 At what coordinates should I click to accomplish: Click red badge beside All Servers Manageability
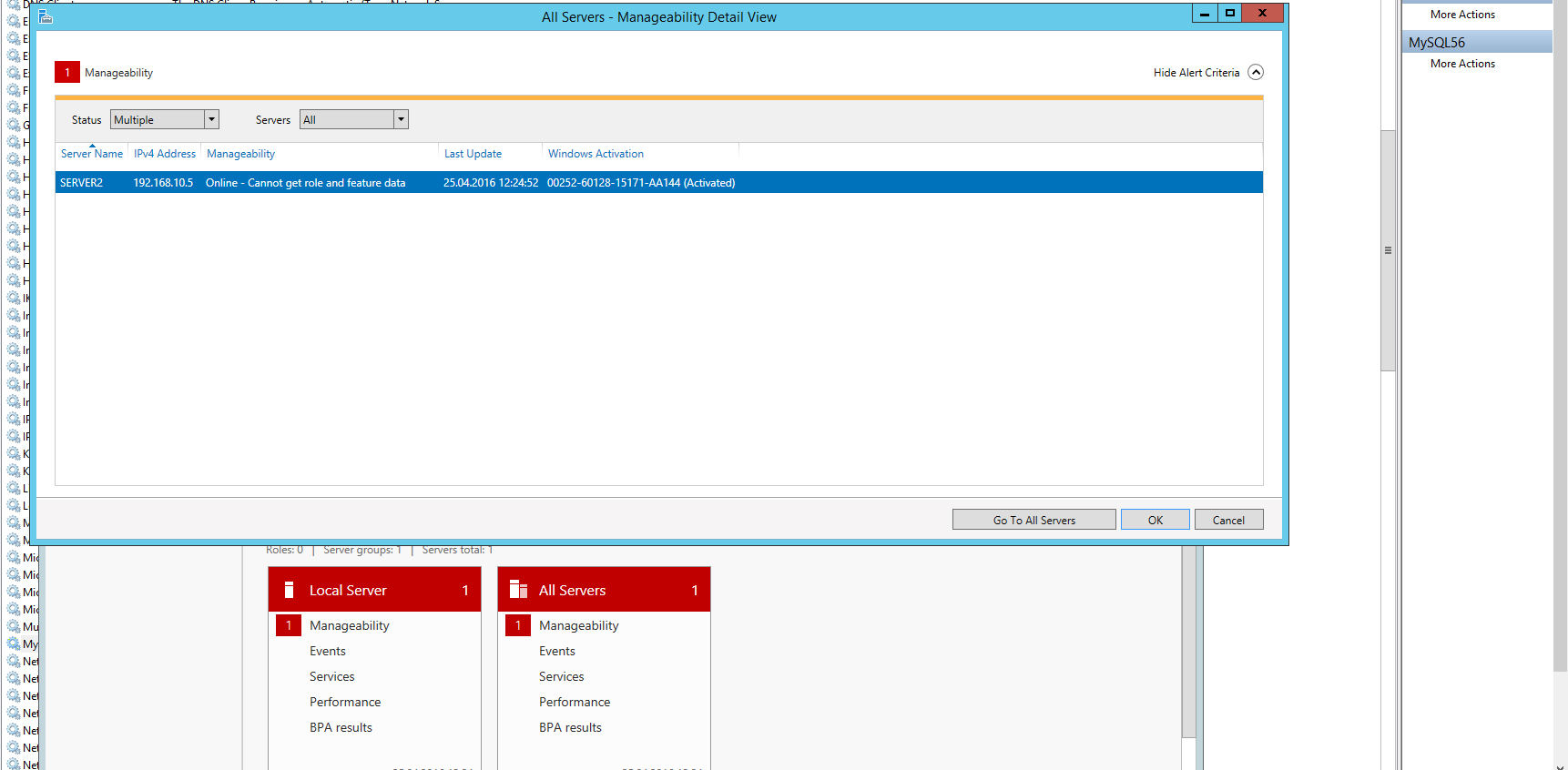point(518,625)
